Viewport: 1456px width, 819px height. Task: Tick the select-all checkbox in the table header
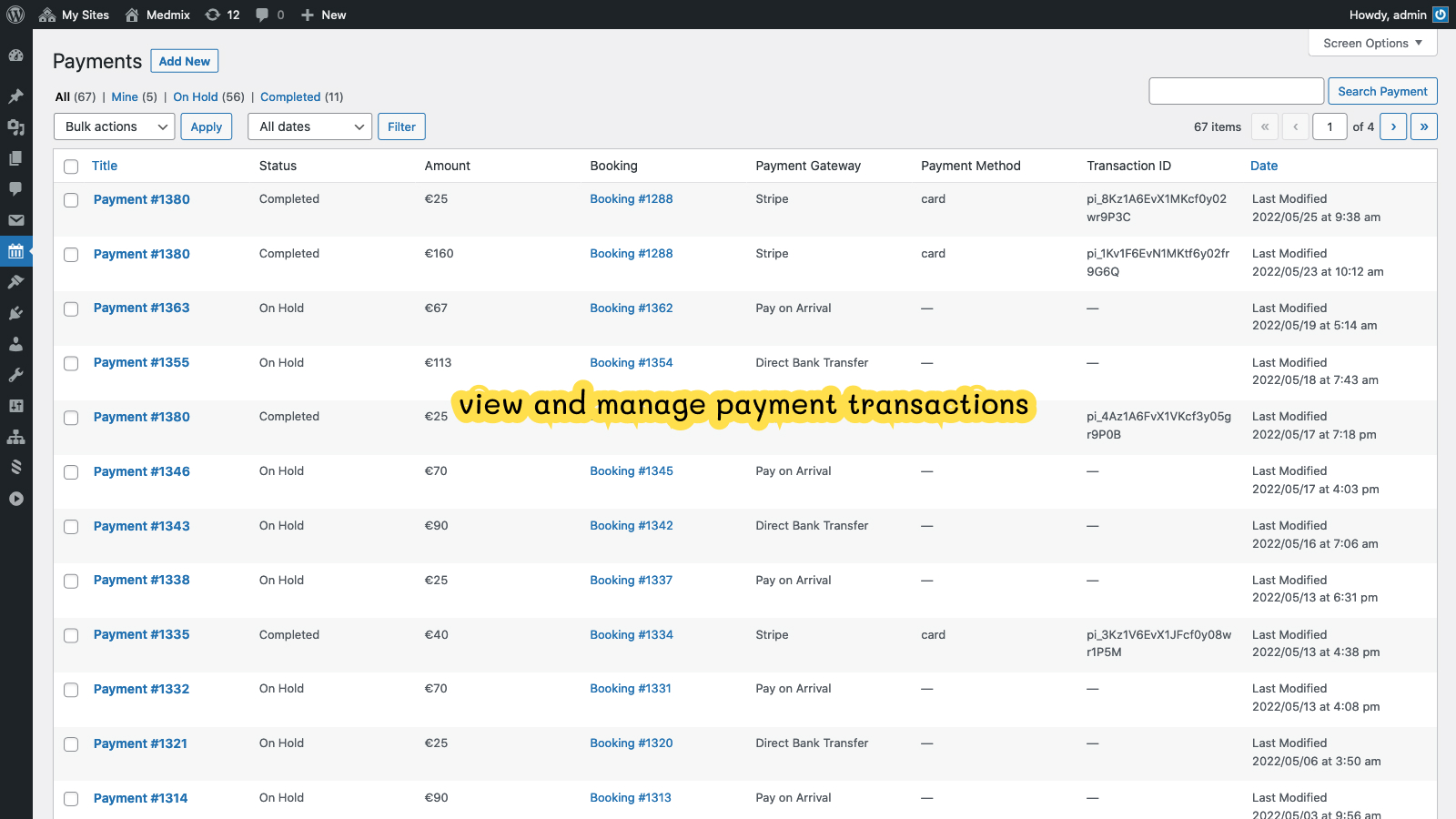[71, 167]
